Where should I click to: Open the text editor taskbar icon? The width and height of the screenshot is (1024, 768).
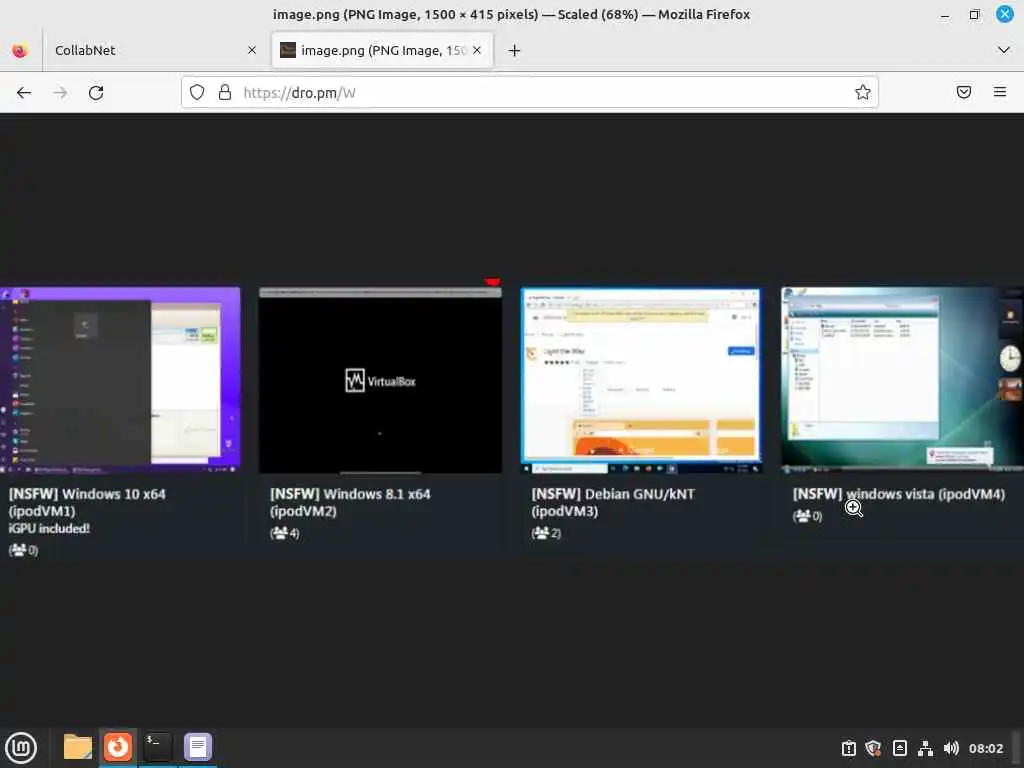click(198, 747)
